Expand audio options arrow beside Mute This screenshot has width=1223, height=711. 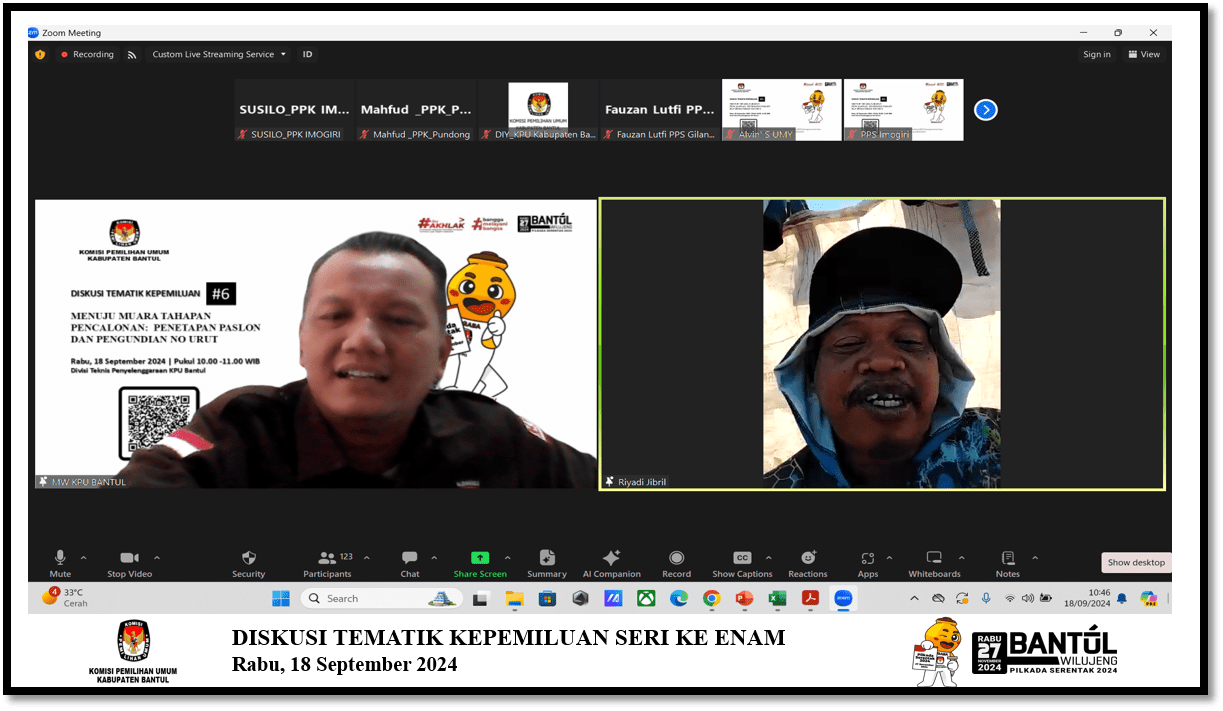click(83, 558)
